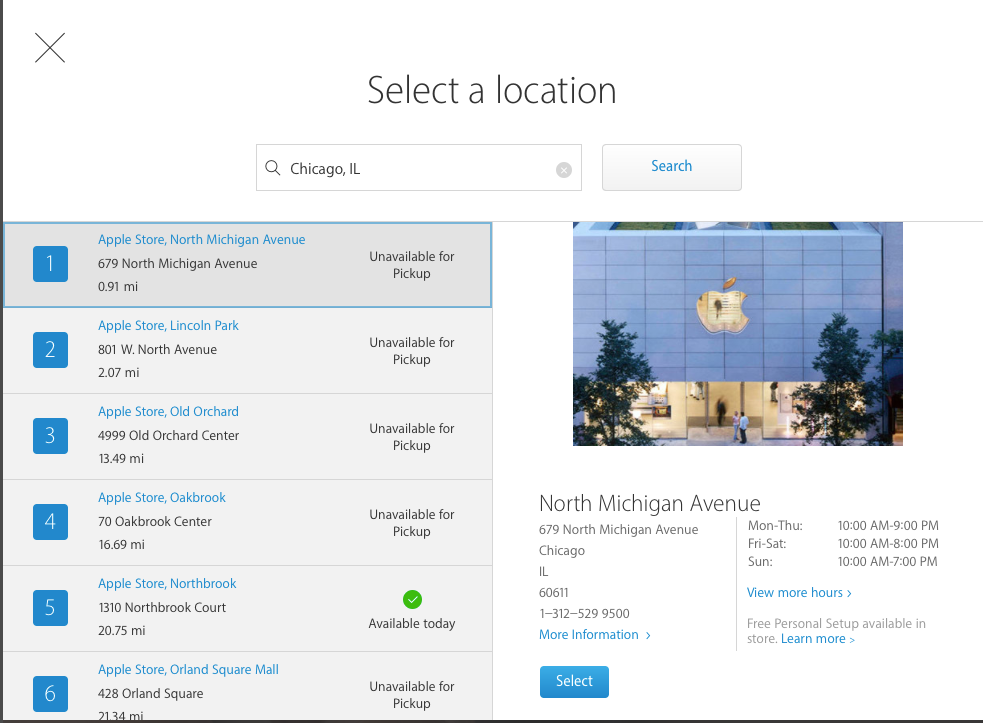
Task: Select store number 6 badge
Action: click(50, 694)
